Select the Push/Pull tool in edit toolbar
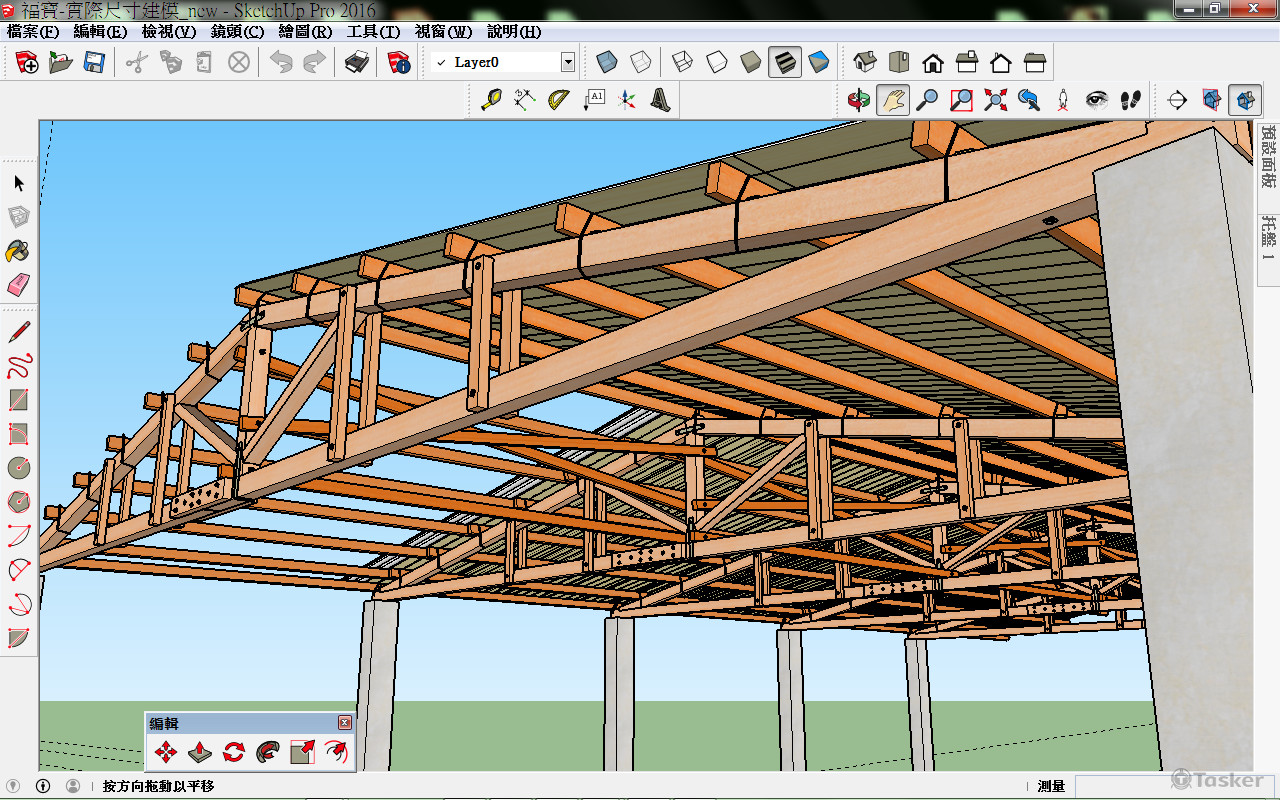The image size is (1280, 800). pos(200,752)
